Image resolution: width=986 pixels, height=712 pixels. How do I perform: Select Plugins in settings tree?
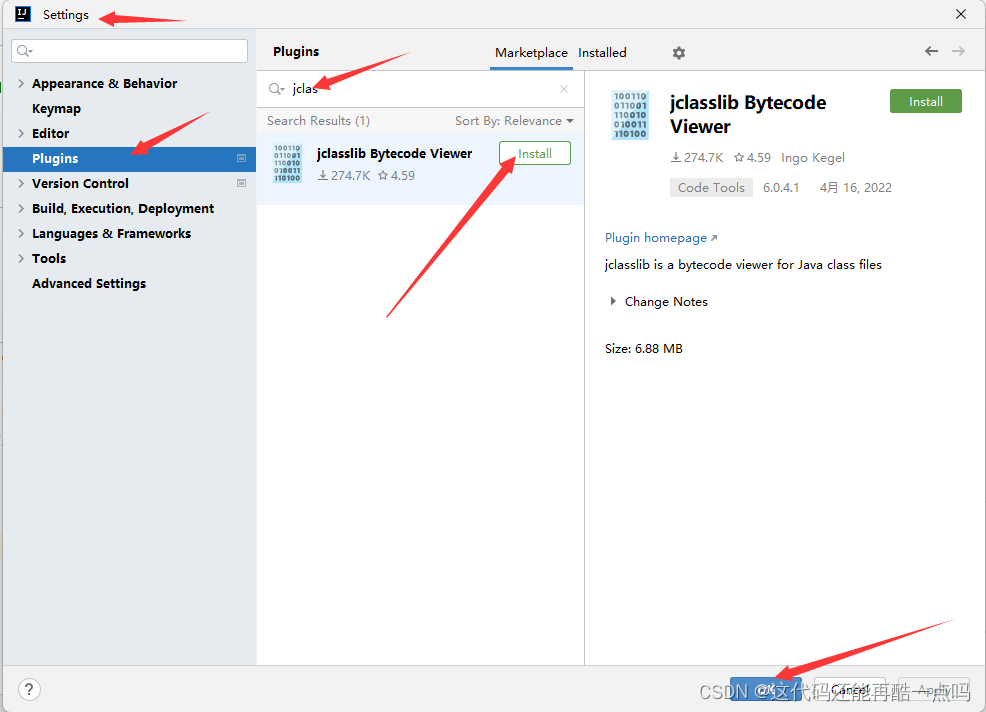129,159
